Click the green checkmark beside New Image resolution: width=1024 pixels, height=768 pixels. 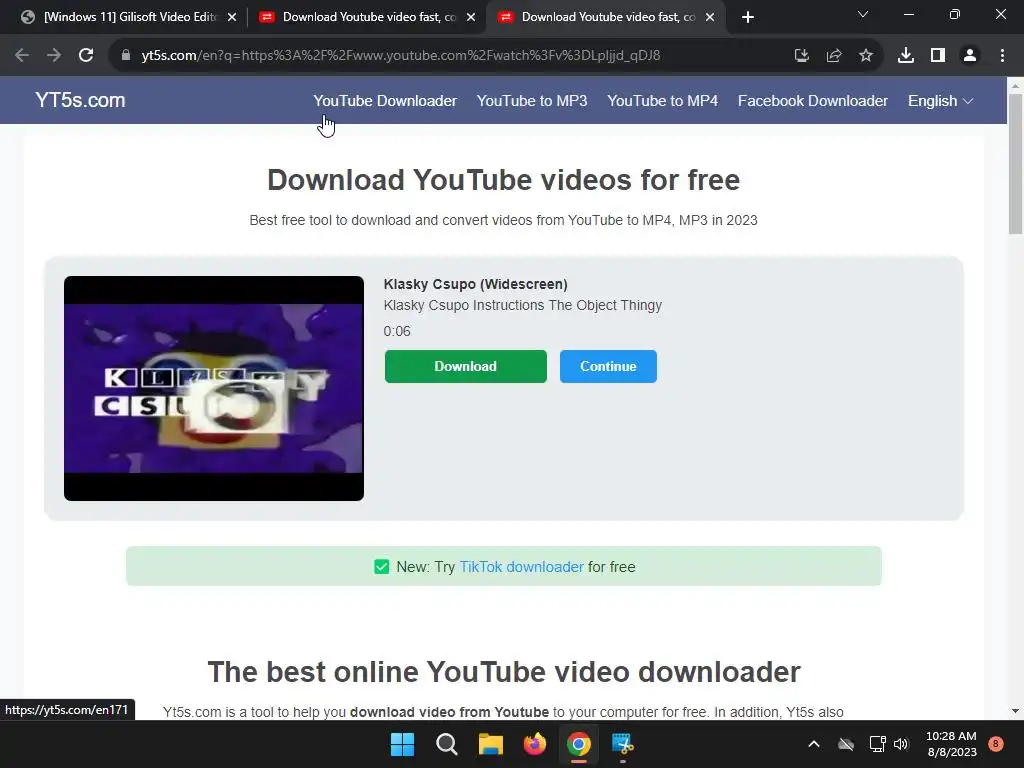tap(381, 567)
